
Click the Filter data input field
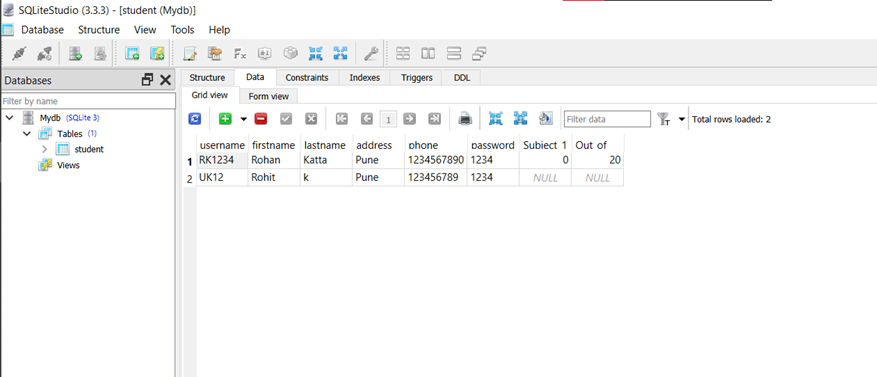tap(607, 119)
